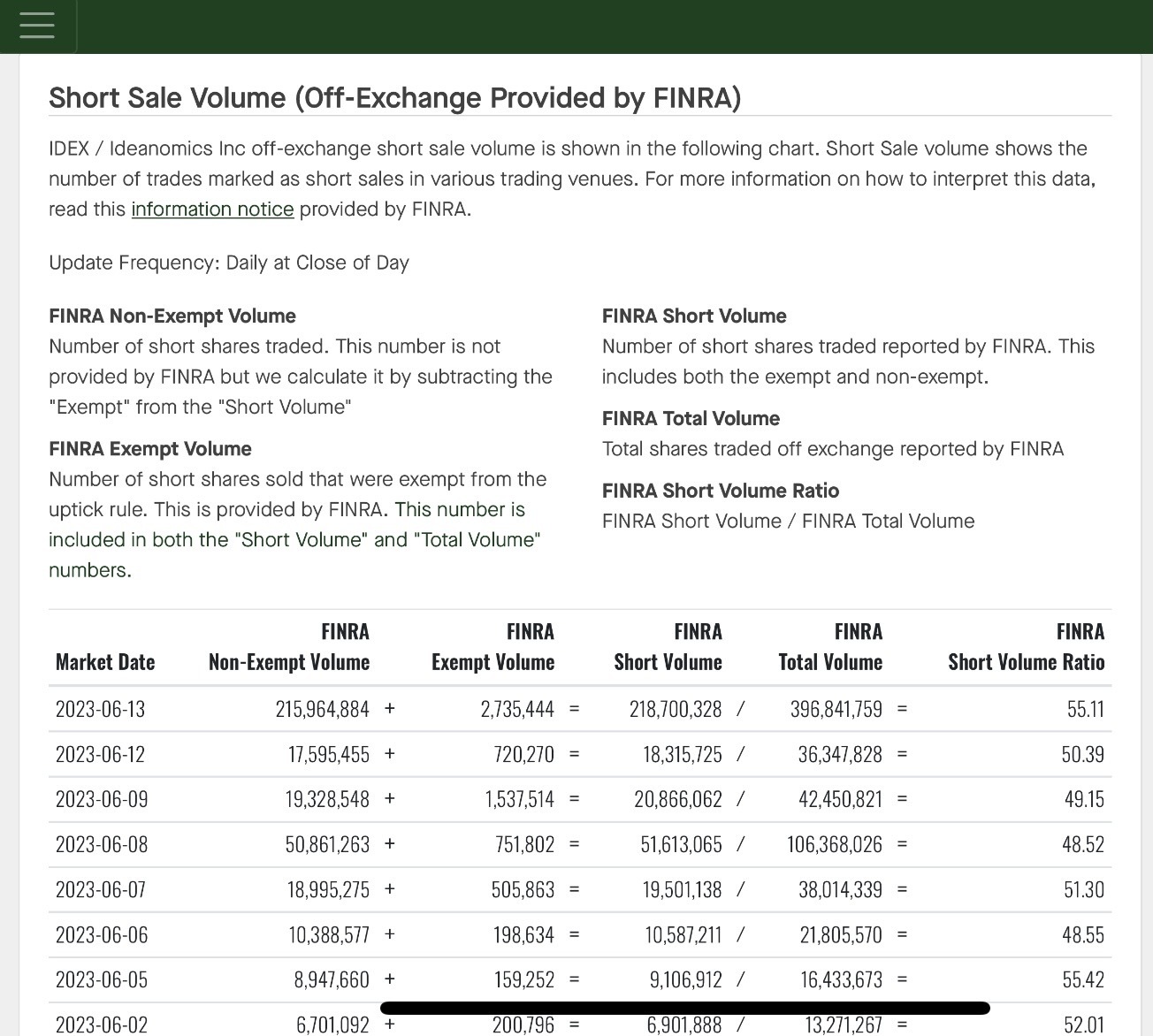Click exempt volume value 1,537,514

point(520,800)
